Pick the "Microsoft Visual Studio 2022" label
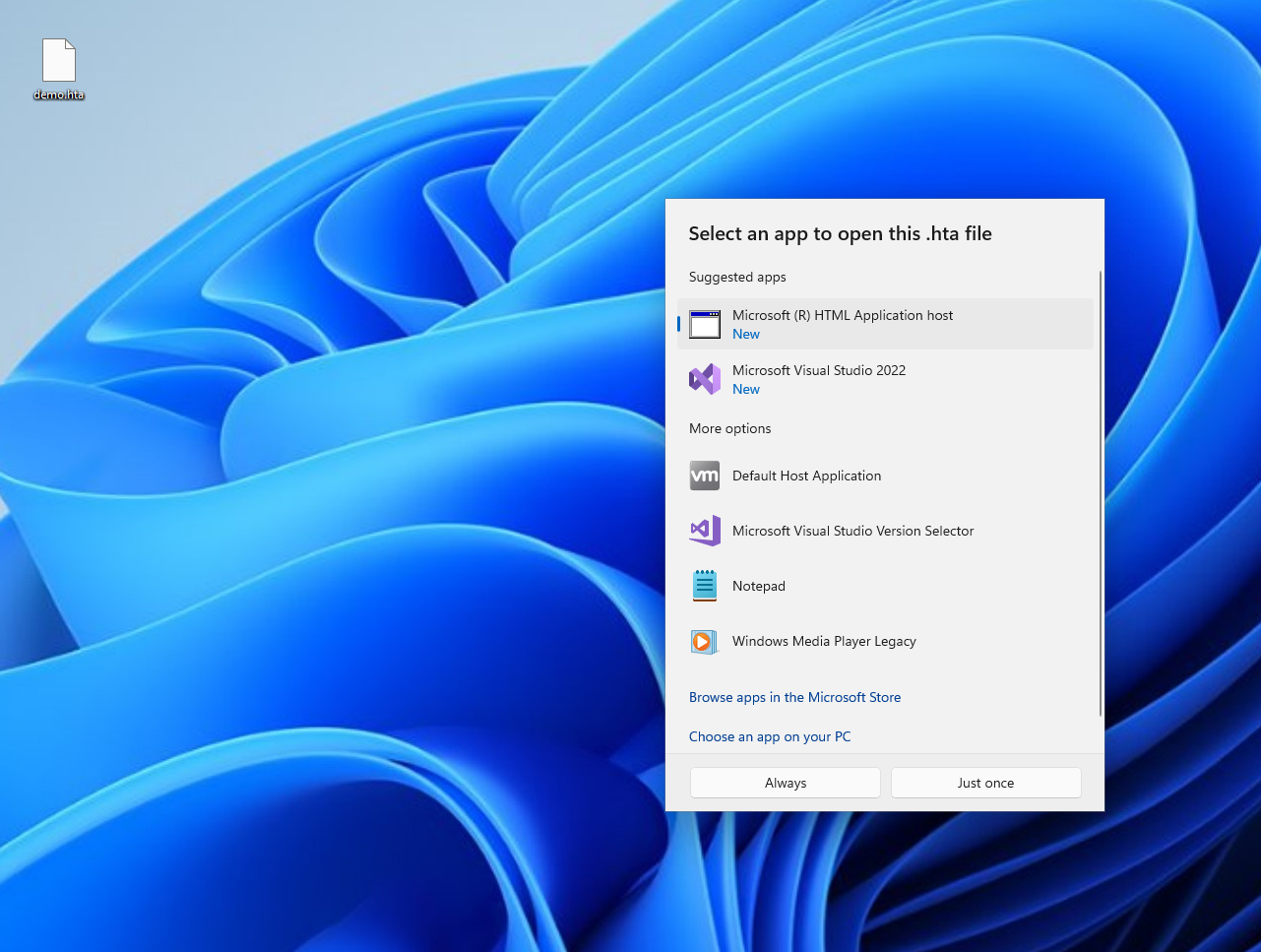Image resolution: width=1261 pixels, height=952 pixels. click(x=819, y=370)
